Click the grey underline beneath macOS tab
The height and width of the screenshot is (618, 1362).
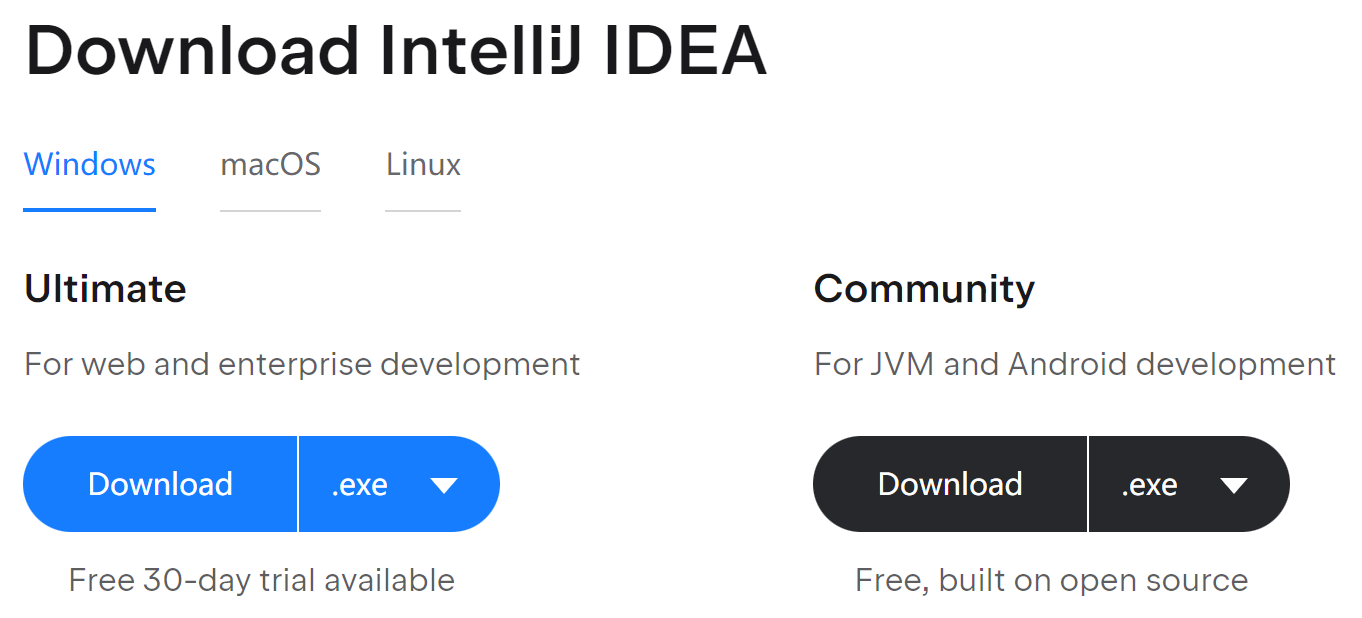[x=270, y=211]
